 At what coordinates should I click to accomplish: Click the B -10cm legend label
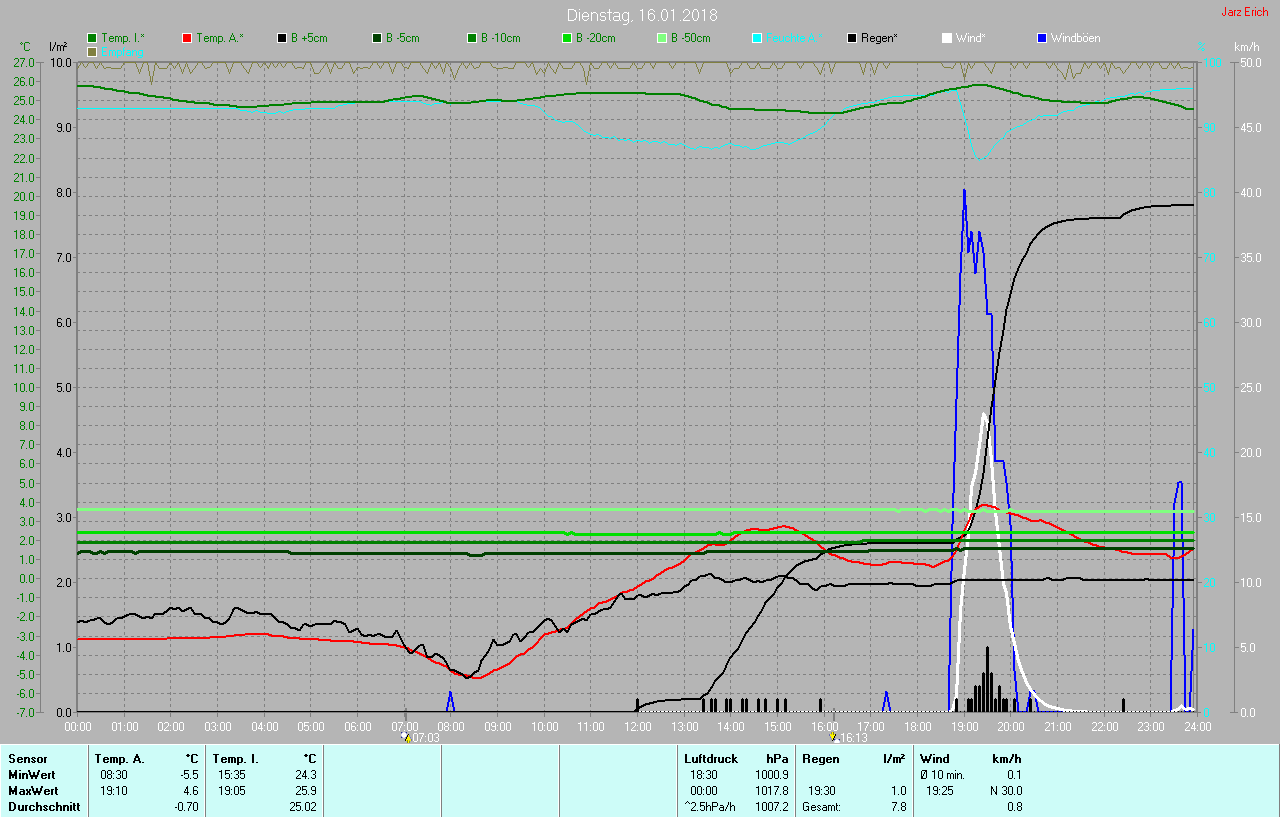tap(500, 38)
